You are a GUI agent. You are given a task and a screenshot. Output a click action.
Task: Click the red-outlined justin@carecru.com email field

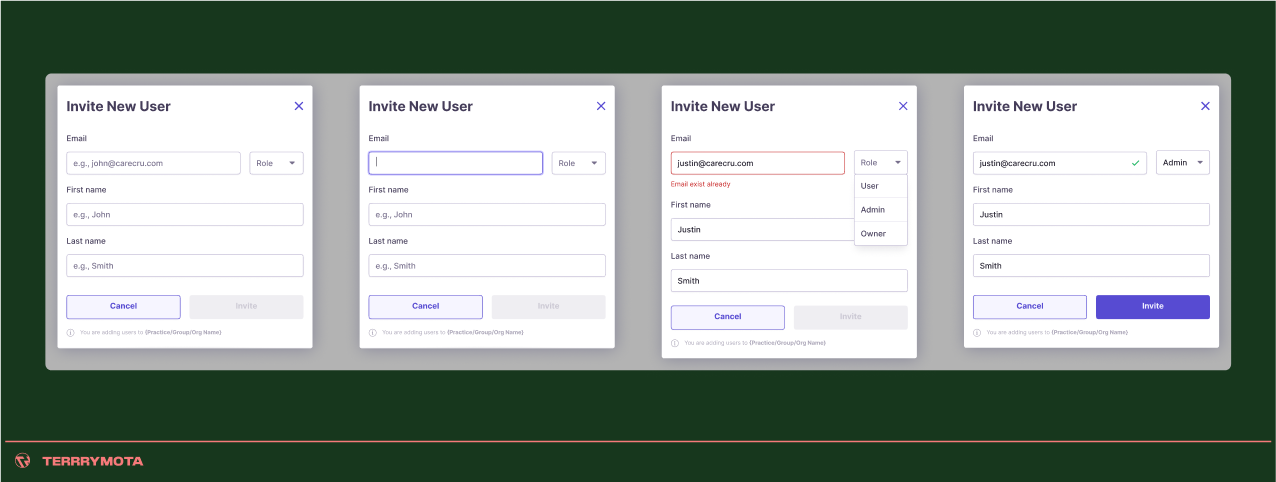coord(757,163)
